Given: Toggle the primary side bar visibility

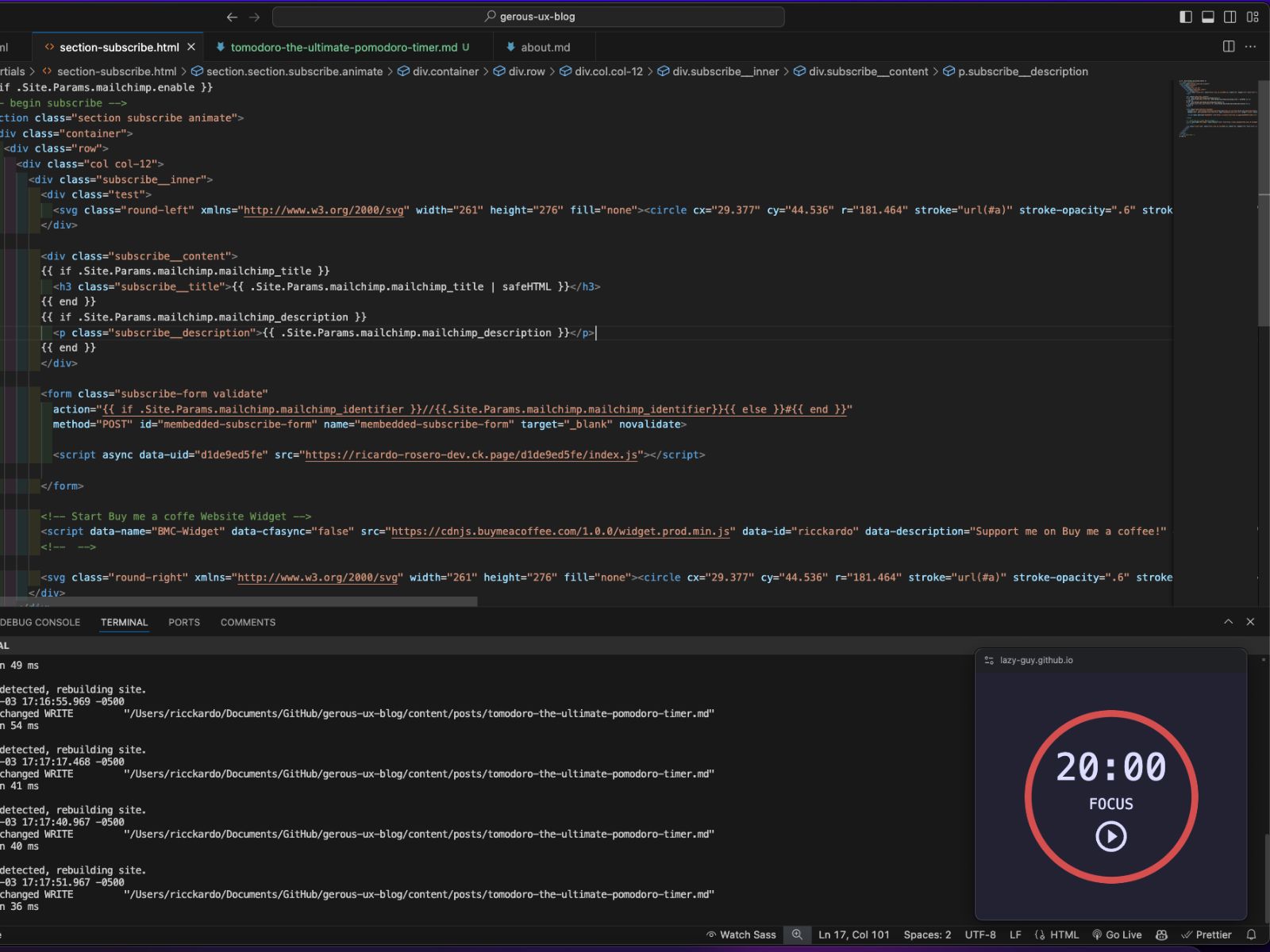Looking at the screenshot, I should point(1186,17).
